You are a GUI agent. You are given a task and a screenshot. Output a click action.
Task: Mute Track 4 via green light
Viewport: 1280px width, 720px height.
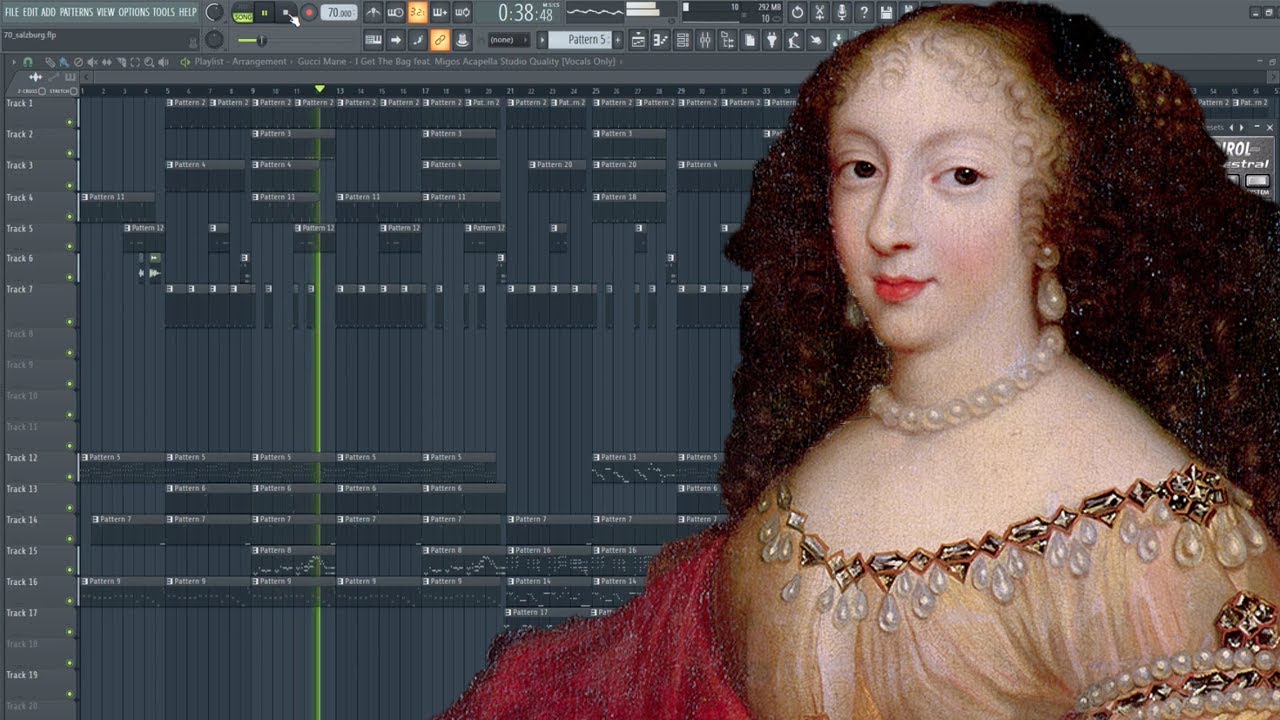pos(69,216)
